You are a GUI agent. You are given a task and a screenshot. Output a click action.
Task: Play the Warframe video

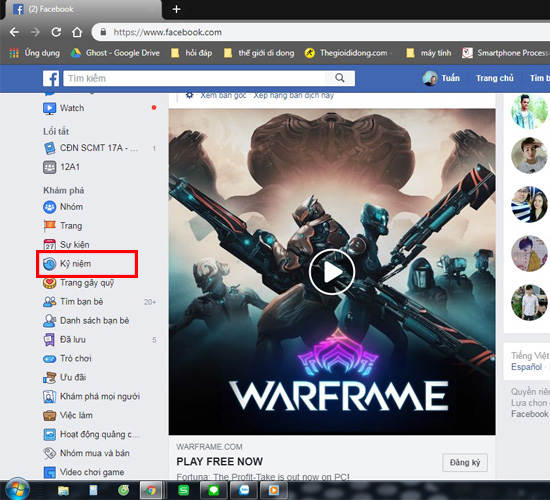point(332,272)
